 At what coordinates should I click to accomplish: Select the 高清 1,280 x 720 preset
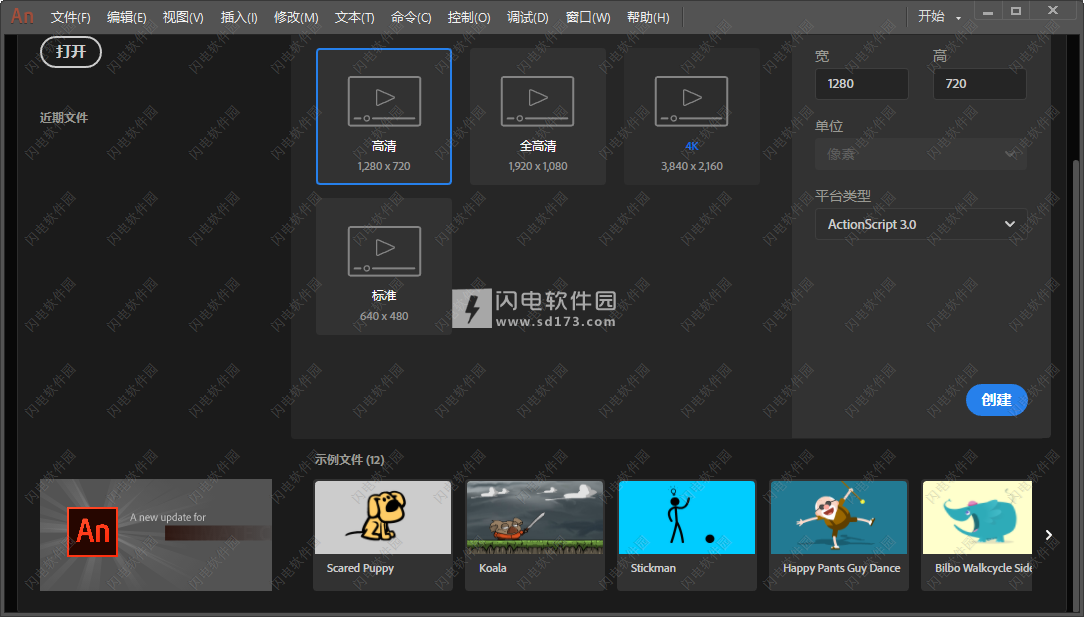(x=384, y=116)
